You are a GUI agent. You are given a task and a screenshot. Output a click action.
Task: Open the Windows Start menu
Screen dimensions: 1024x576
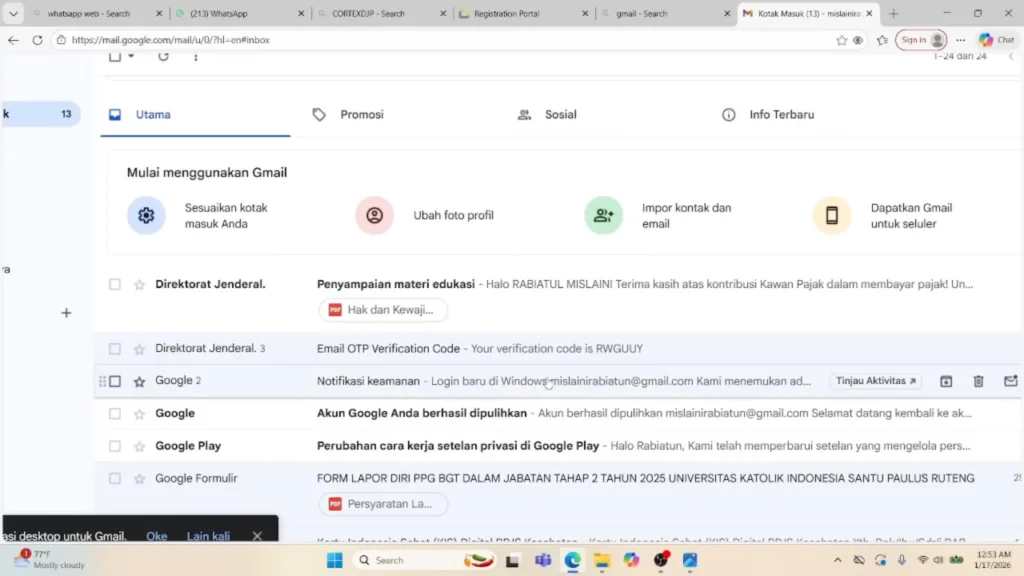334,560
